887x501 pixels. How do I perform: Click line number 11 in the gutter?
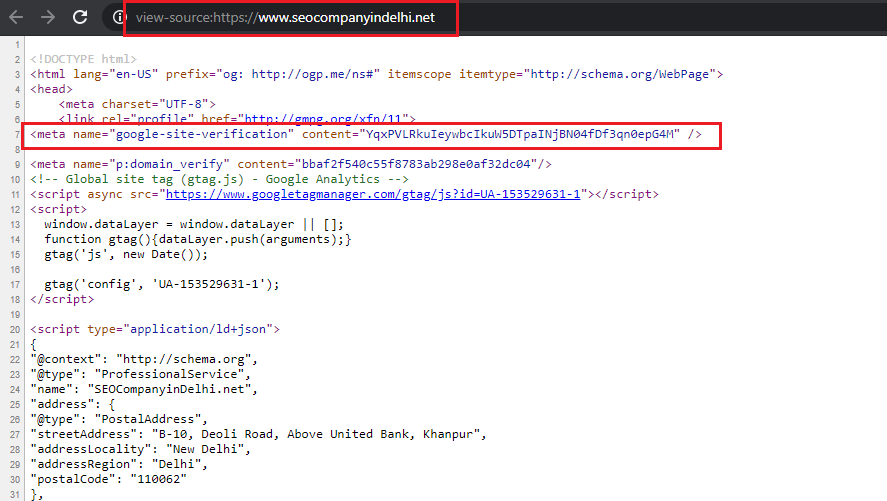(15, 195)
